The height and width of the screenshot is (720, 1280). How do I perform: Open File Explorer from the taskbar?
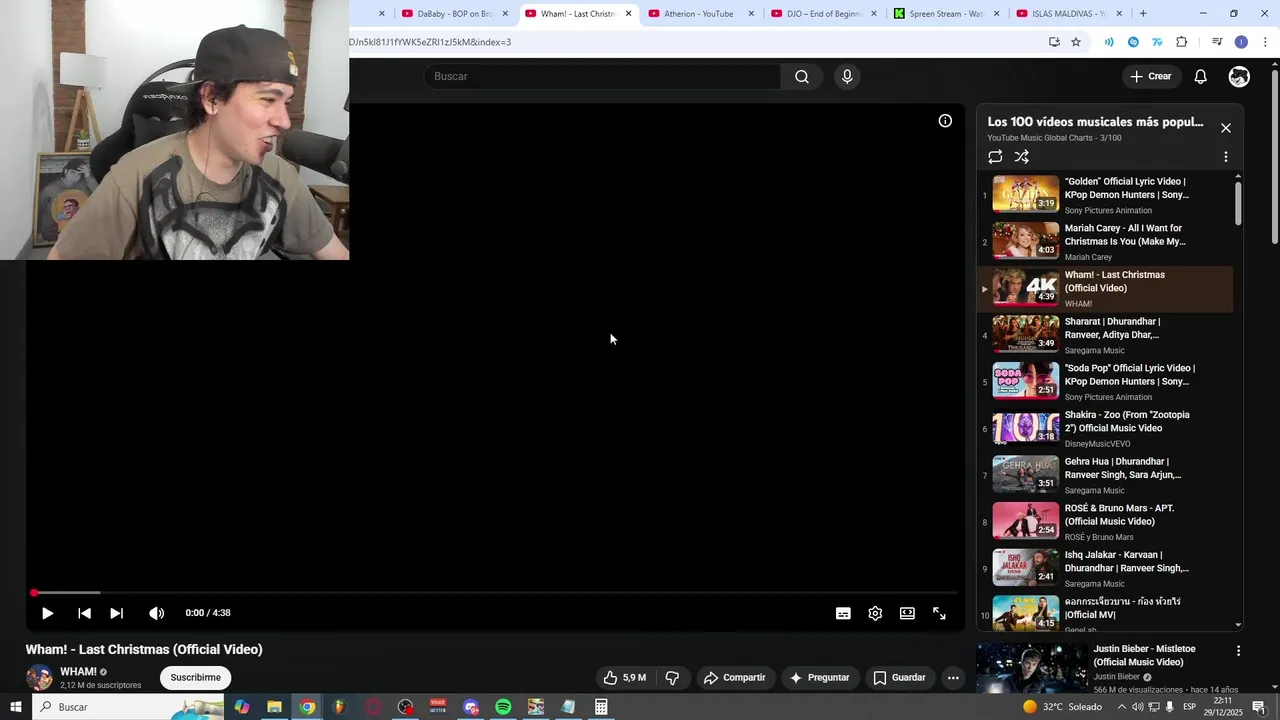click(x=274, y=707)
